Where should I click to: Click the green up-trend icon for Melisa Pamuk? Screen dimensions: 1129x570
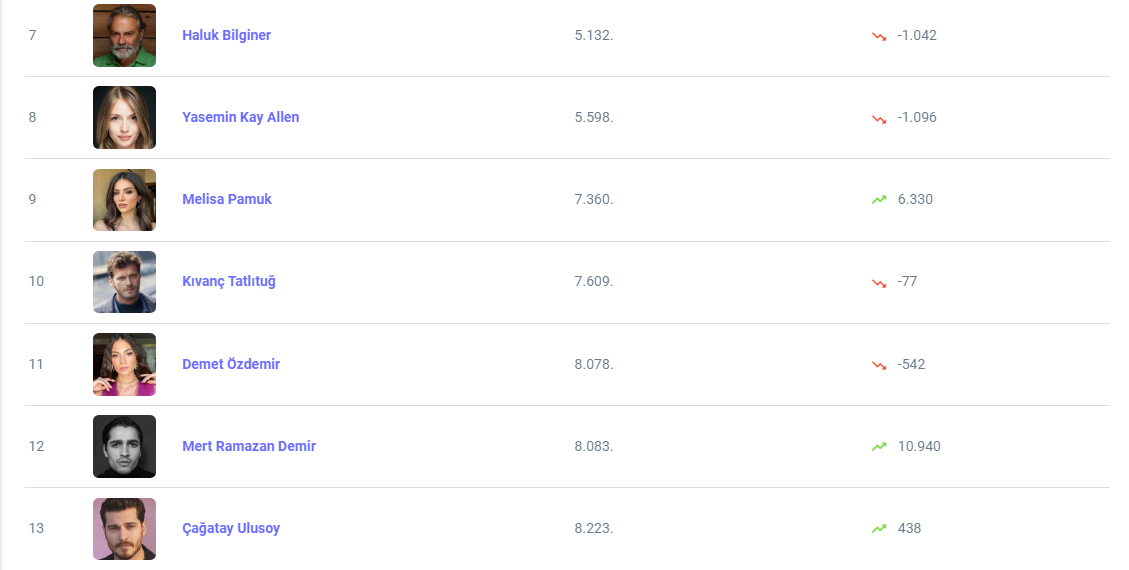[879, 200]
